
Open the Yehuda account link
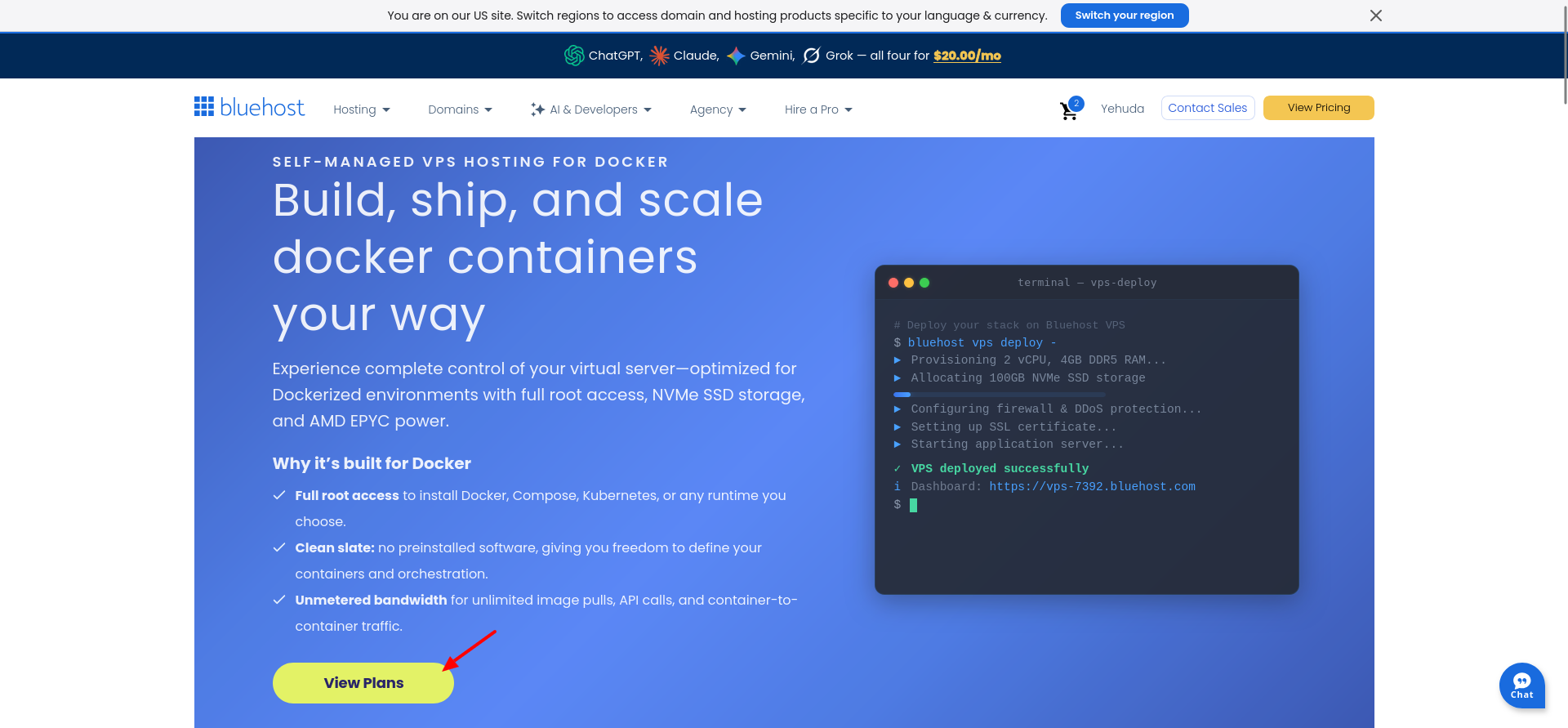(x=1122, y=109)
